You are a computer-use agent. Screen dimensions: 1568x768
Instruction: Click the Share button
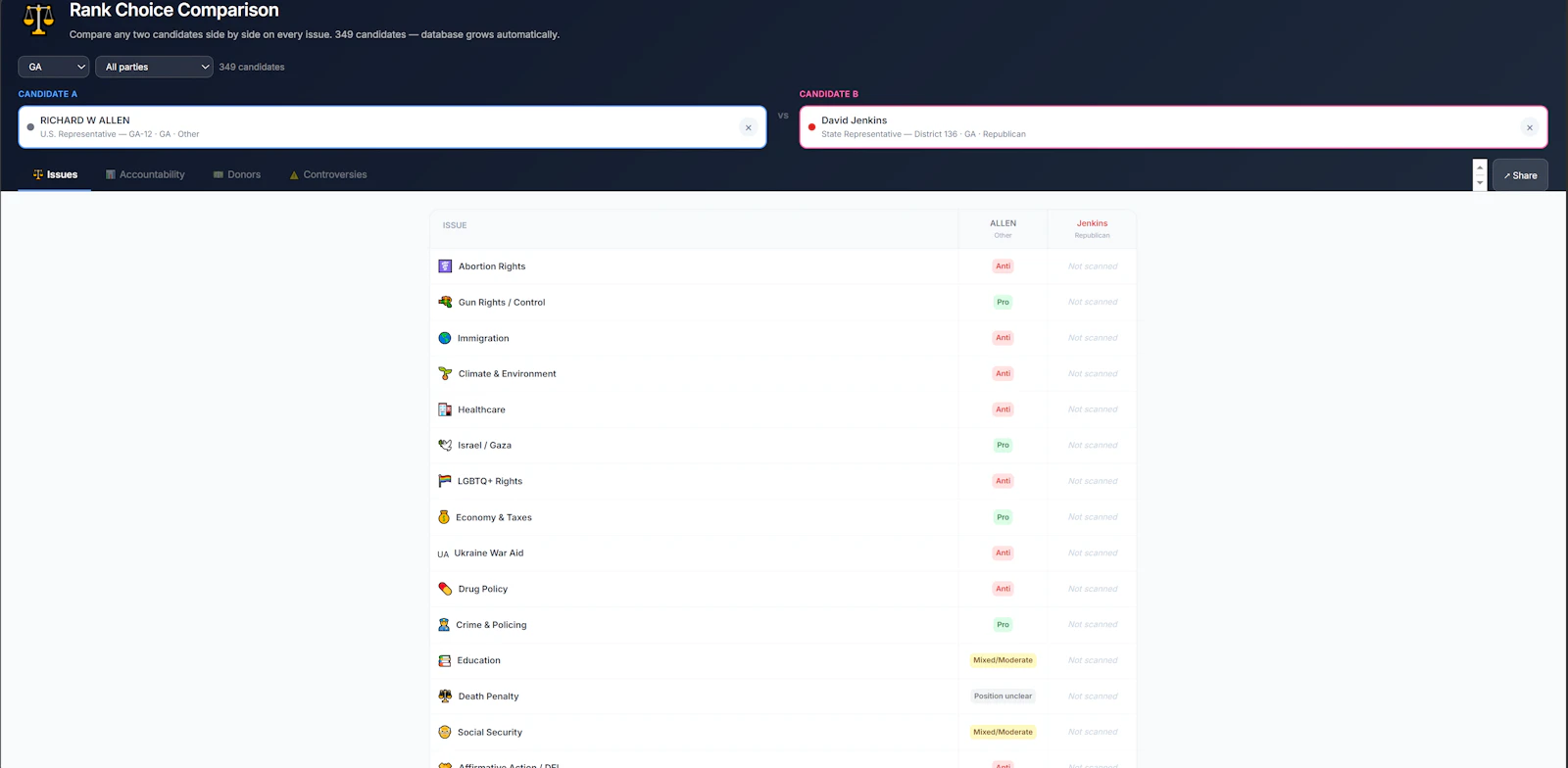(x=1520, y=175)
